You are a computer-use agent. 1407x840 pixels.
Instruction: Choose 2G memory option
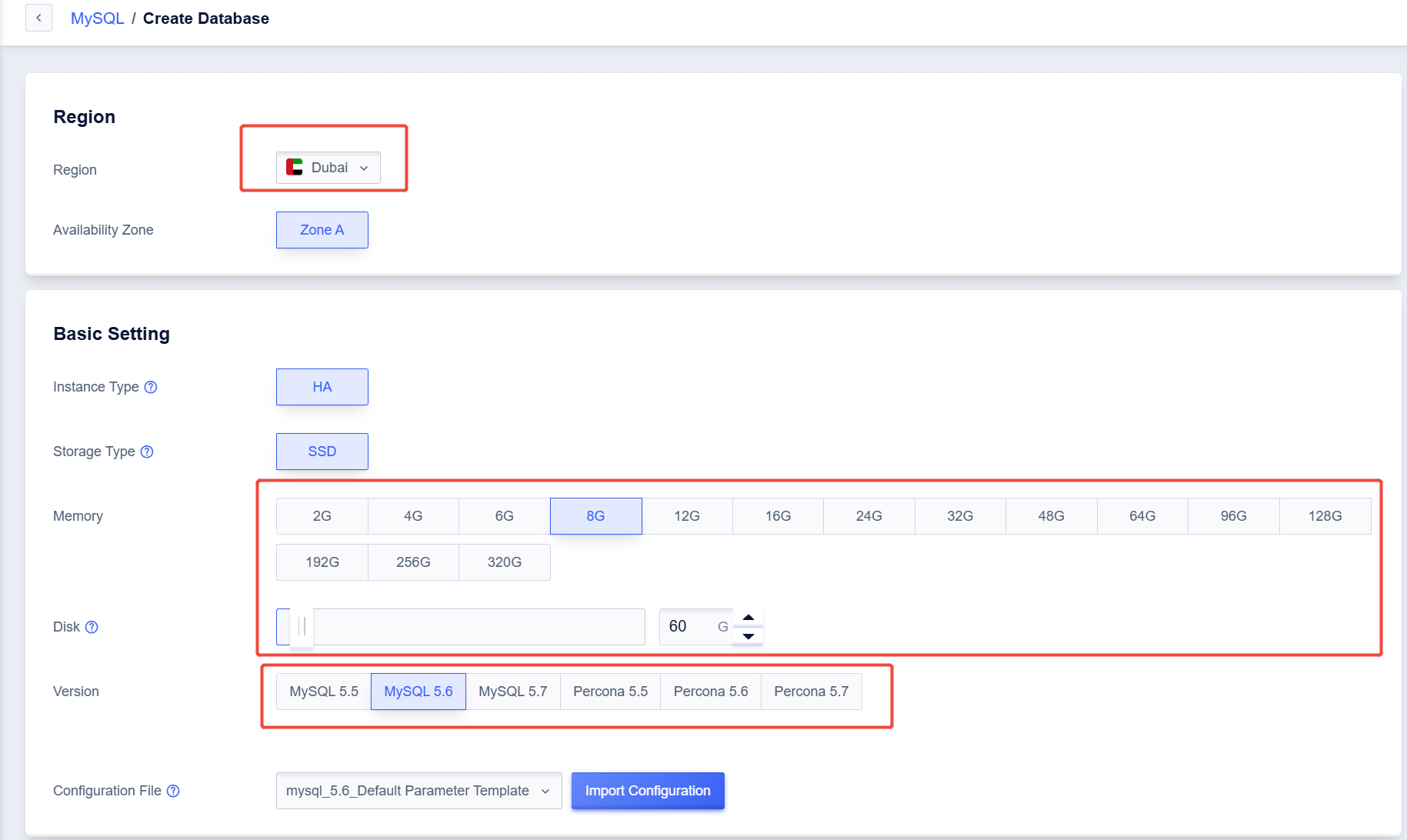coord(322,516)
